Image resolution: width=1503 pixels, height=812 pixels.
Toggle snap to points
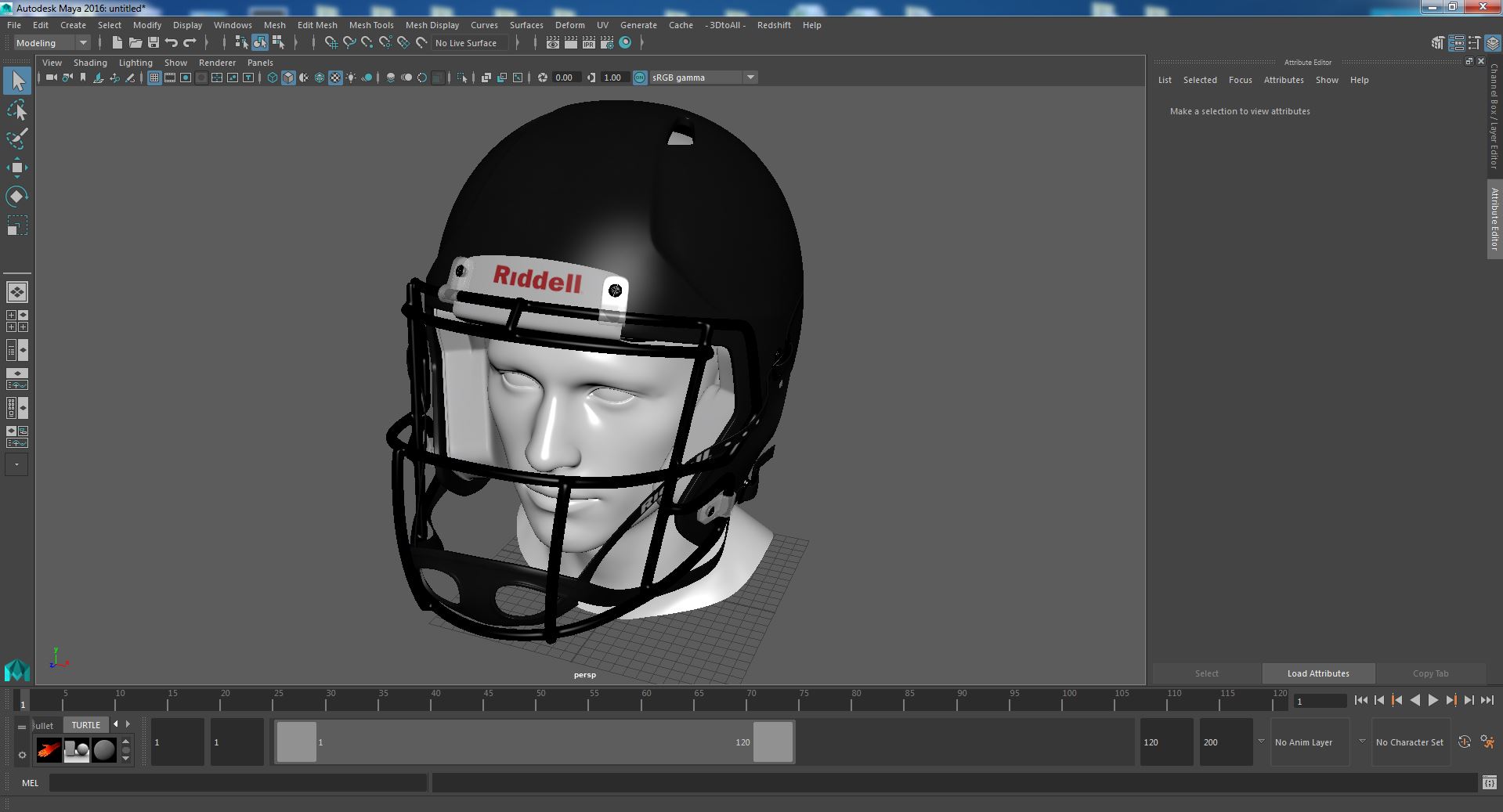(367, 43)
